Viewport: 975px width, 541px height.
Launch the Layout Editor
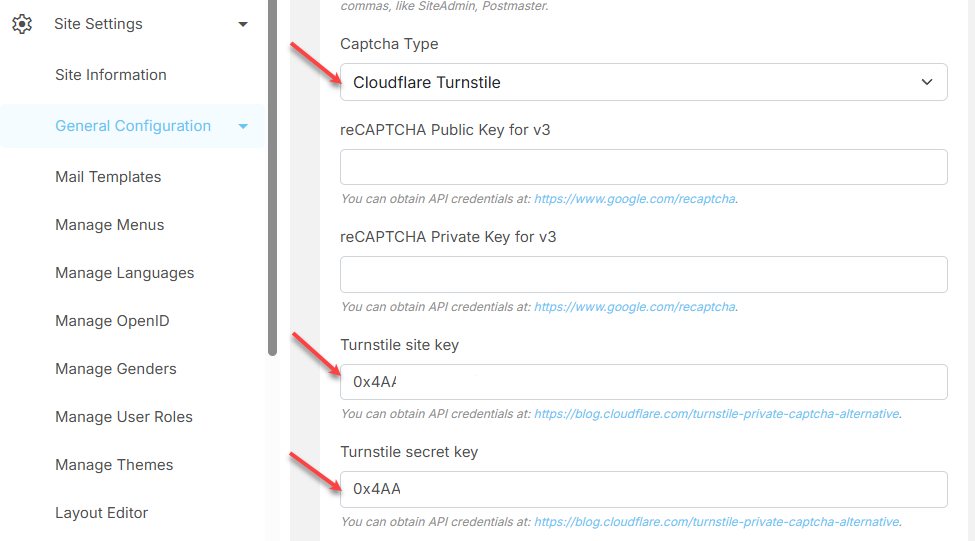(x=102, y=513)
